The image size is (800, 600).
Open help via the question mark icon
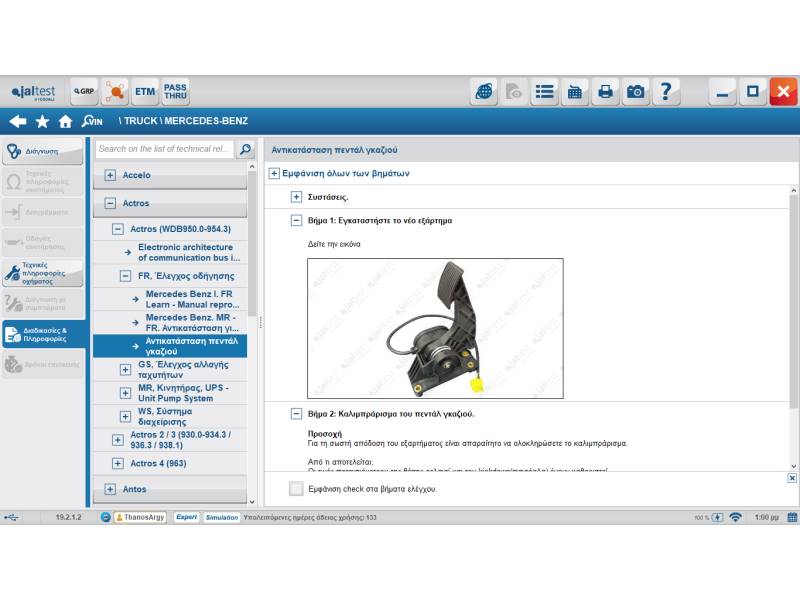coord(666,92)
